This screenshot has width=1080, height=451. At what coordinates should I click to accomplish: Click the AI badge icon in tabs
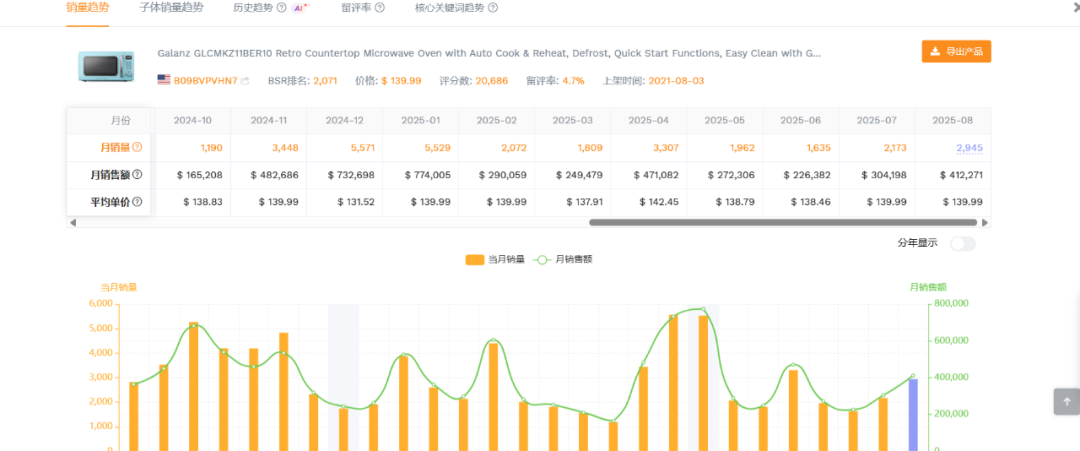click(x=300, y=8)
